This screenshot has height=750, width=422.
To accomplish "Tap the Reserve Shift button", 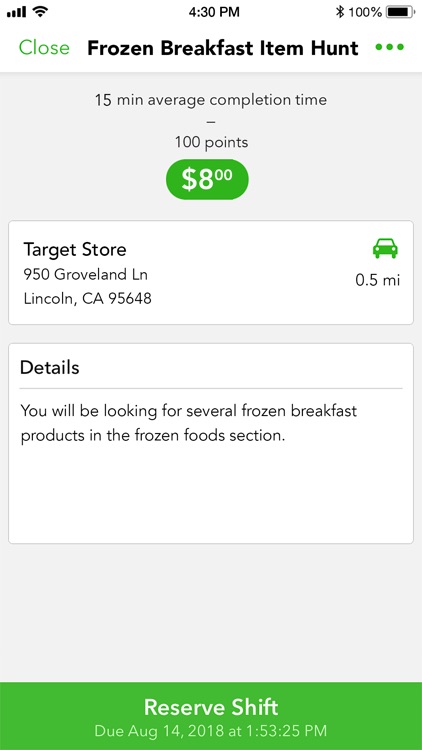I will tap(211, 716).
